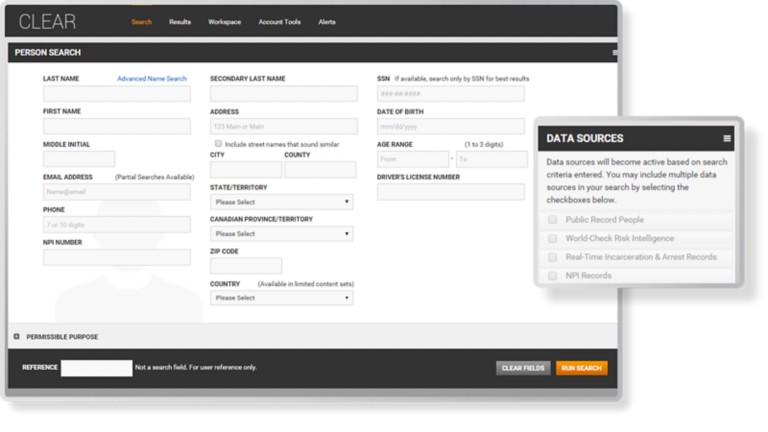768x432 pixels.
Task: Focus the Date of Birth field
Action: coord(451,126)
